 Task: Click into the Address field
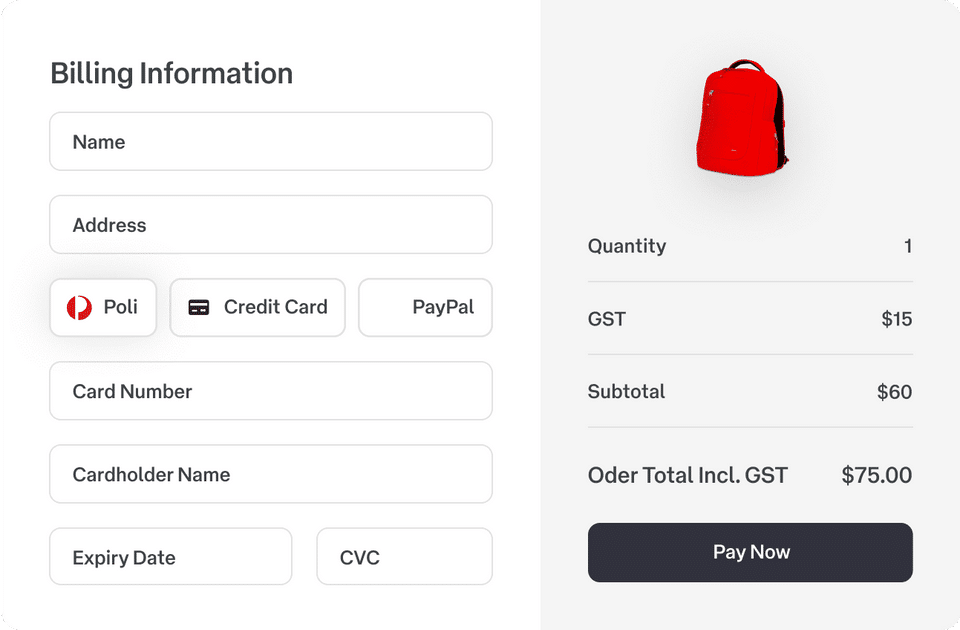(270, 225)
